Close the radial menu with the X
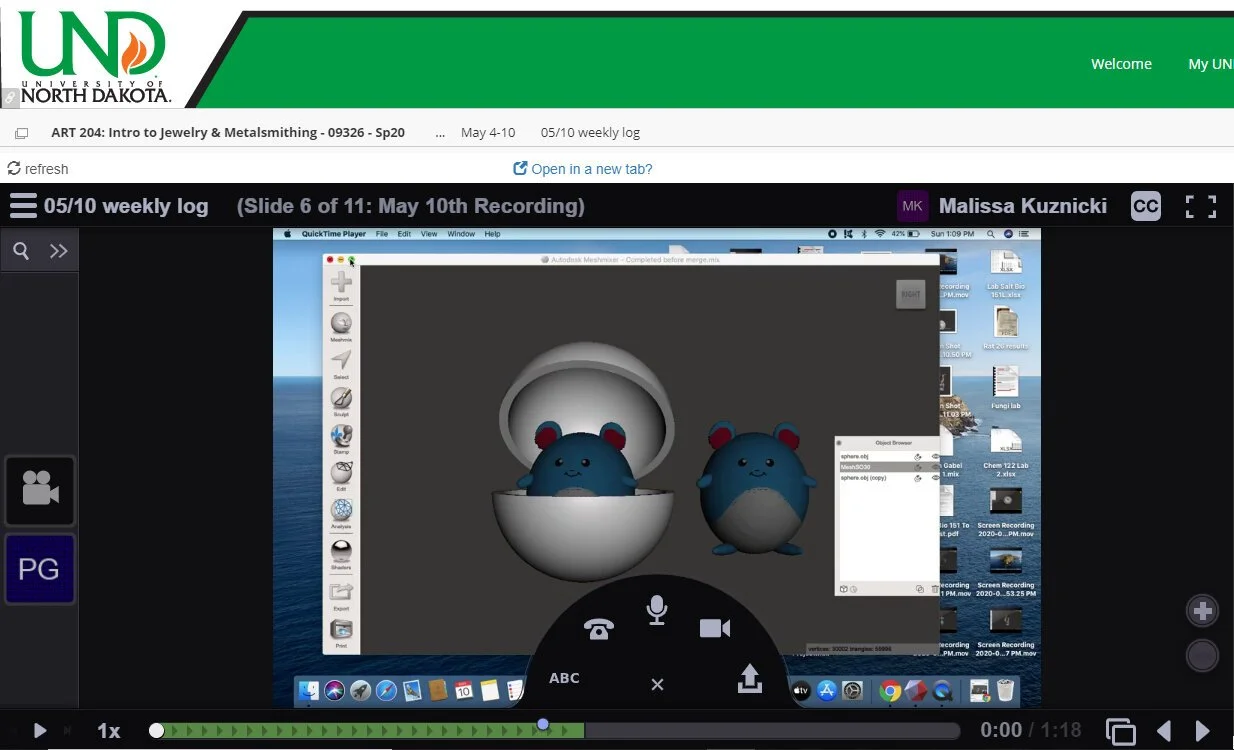The height and width of the screenshot is (750, 1234). click(x=657, y=685)
